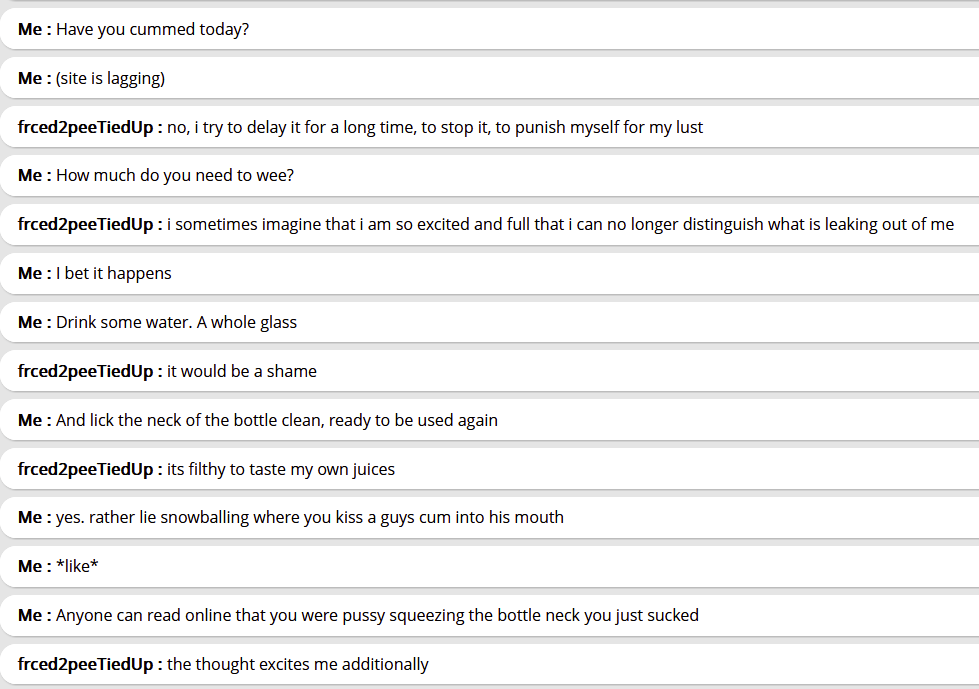This screenshot has width=979, height=689.
Task: Click the frced2peeTiedUp username in the last message
Action: pyautogui.click(x=86, y=664)
